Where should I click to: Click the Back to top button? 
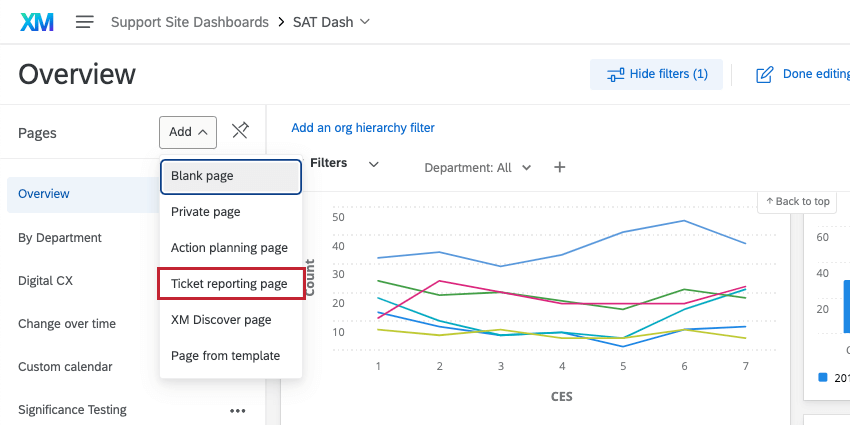tap(797, 202)
